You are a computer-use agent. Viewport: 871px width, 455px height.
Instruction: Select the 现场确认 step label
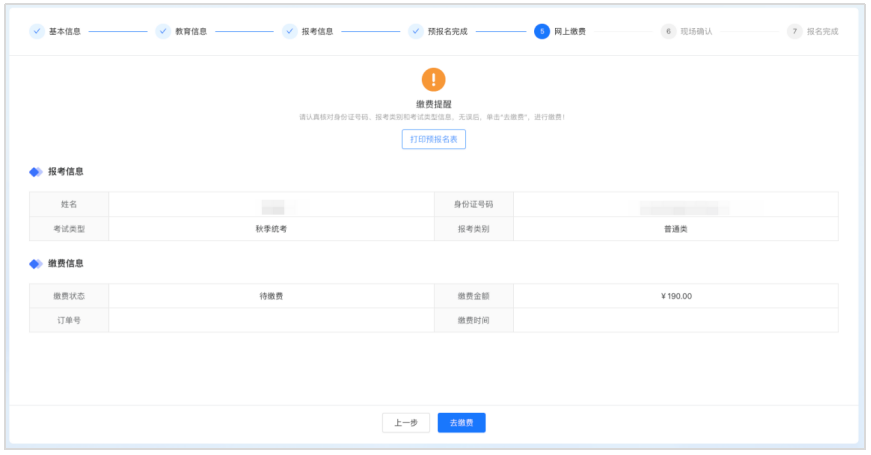click(x=696, y=31)
